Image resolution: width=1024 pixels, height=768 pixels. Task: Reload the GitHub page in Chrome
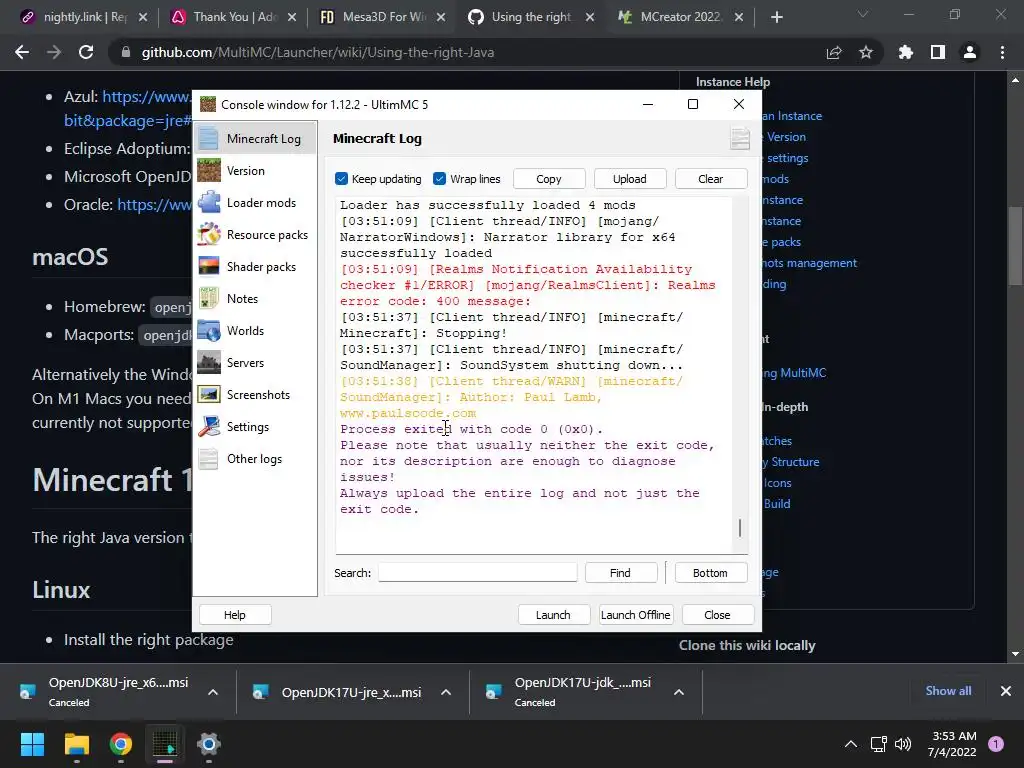point(86,52)
